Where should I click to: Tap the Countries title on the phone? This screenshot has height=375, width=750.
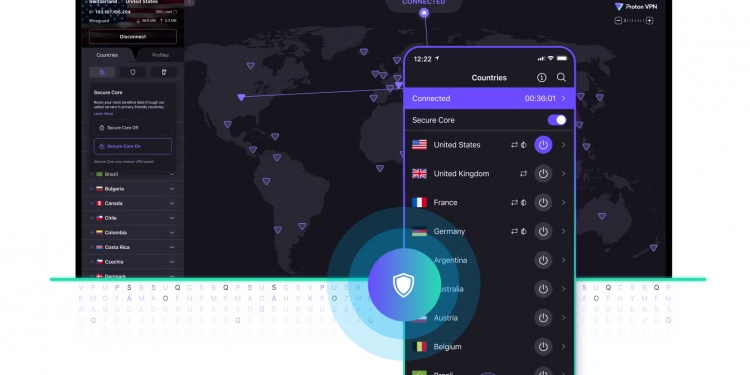click(x=489, y=77)
